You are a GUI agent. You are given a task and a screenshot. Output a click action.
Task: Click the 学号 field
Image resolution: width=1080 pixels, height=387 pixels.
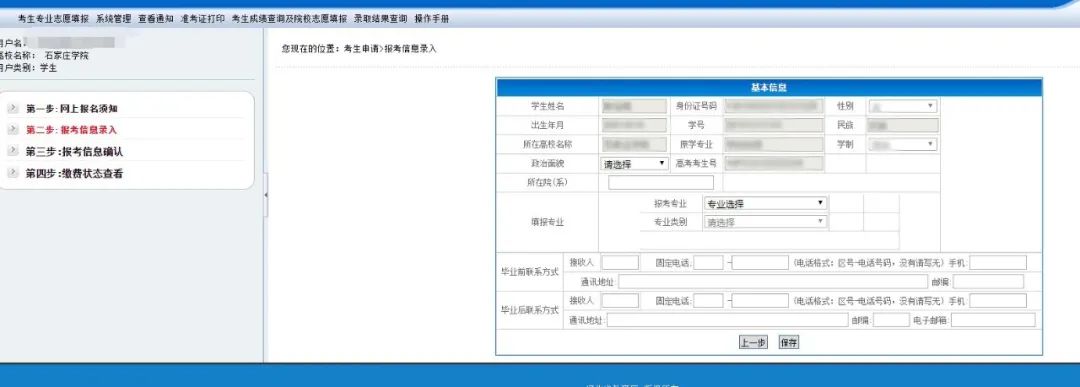(x=773, y=125)
